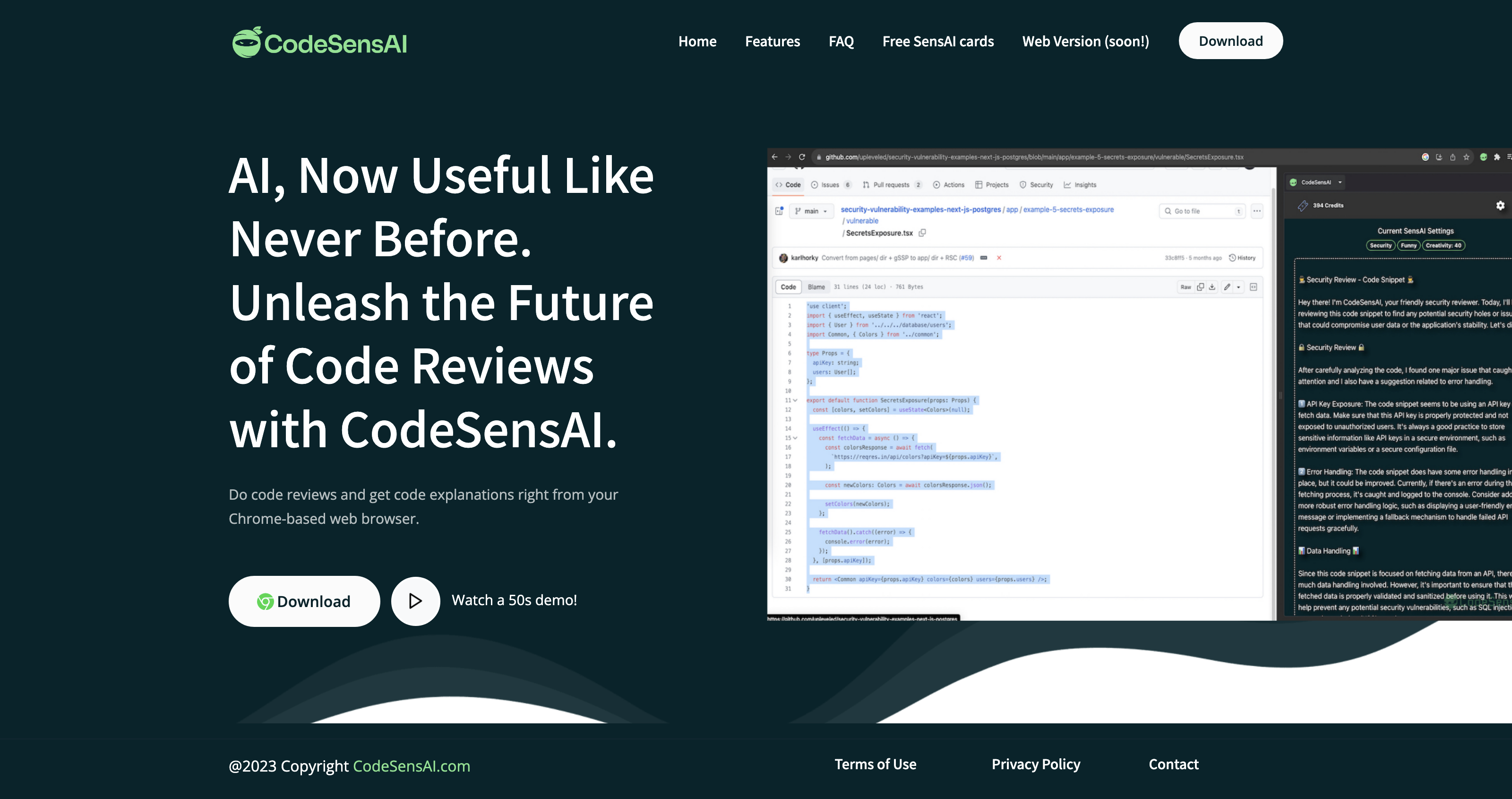Viewport: 1512px width, 799px height.
Task: Download the raw file
Action: [1211, 287]
